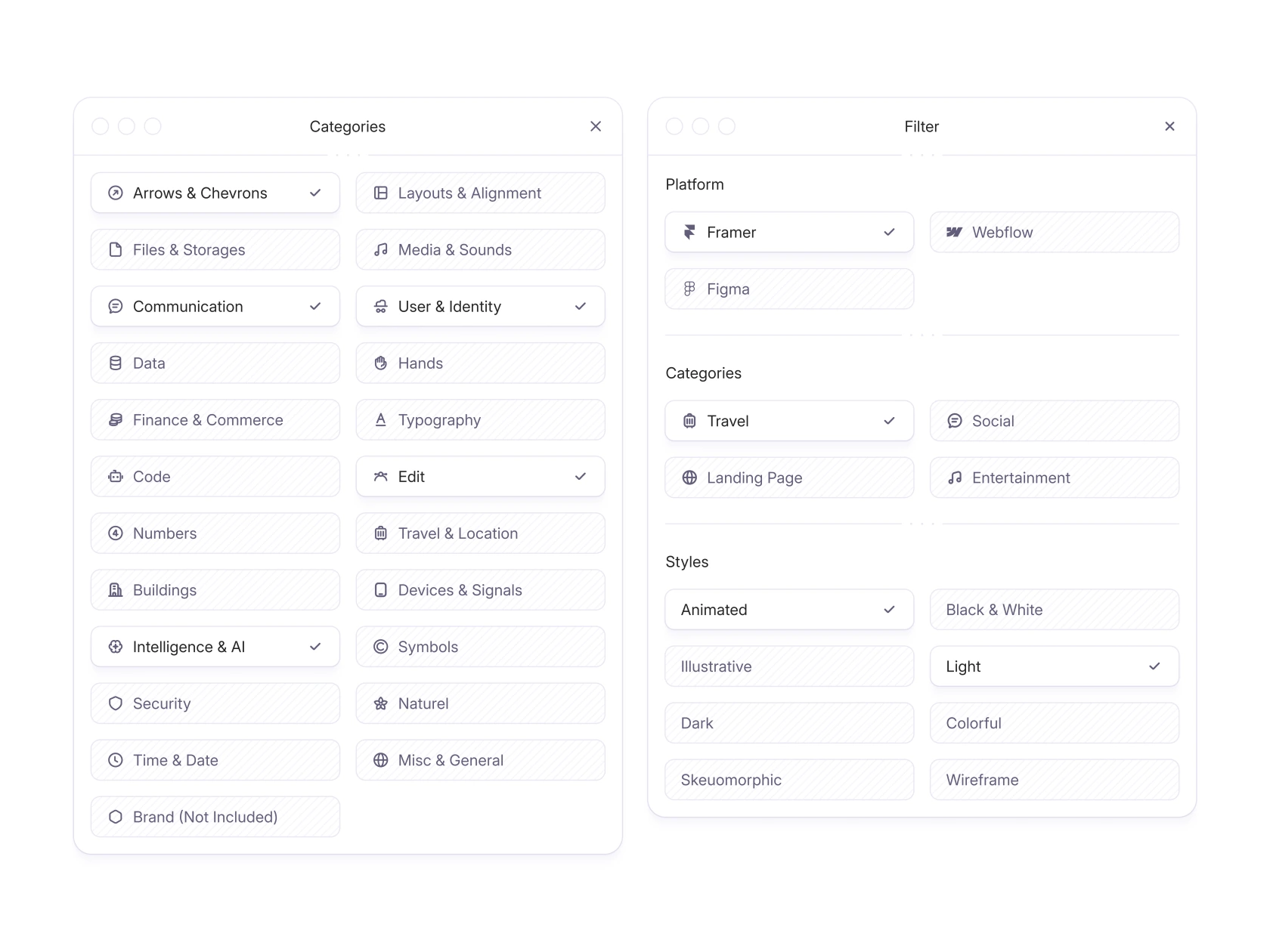Click the User & Identity icon
1270x952 pixels.
(381, 306)
